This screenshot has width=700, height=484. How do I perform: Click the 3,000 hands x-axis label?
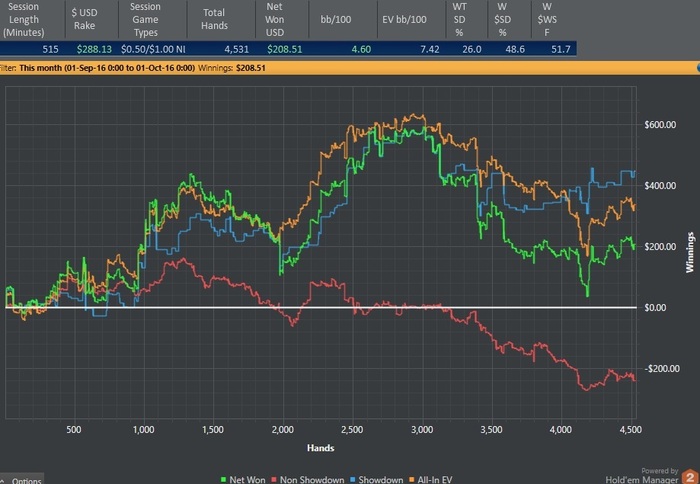pyautogui.click(x=422, y=430)
